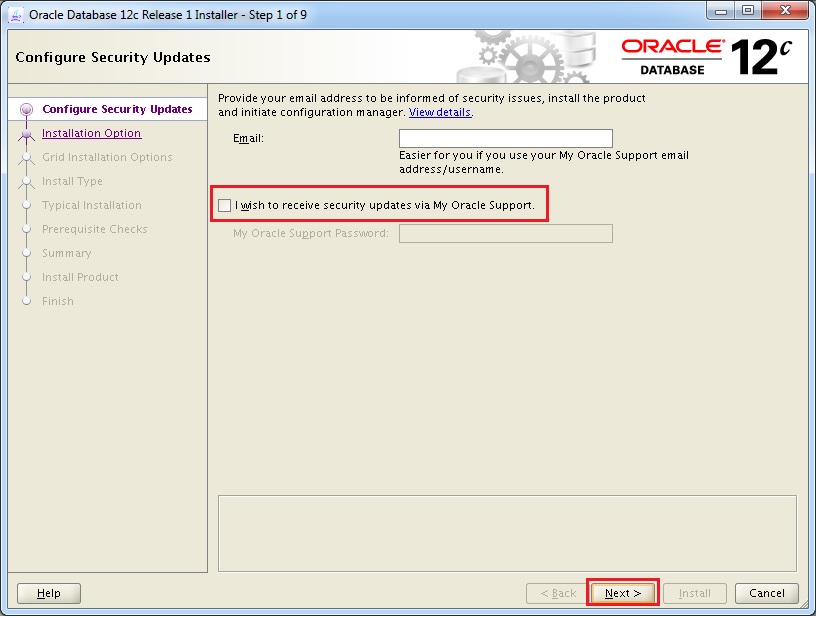The image size is (816, 618).
Task: Enable security updates via My Oracle Support checkbox
Action: (225, 206)
